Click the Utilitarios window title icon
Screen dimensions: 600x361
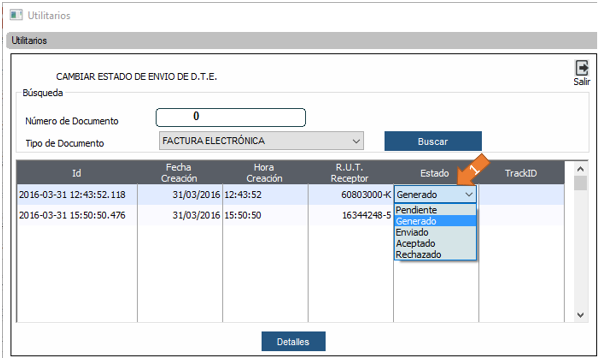point(16,15)
